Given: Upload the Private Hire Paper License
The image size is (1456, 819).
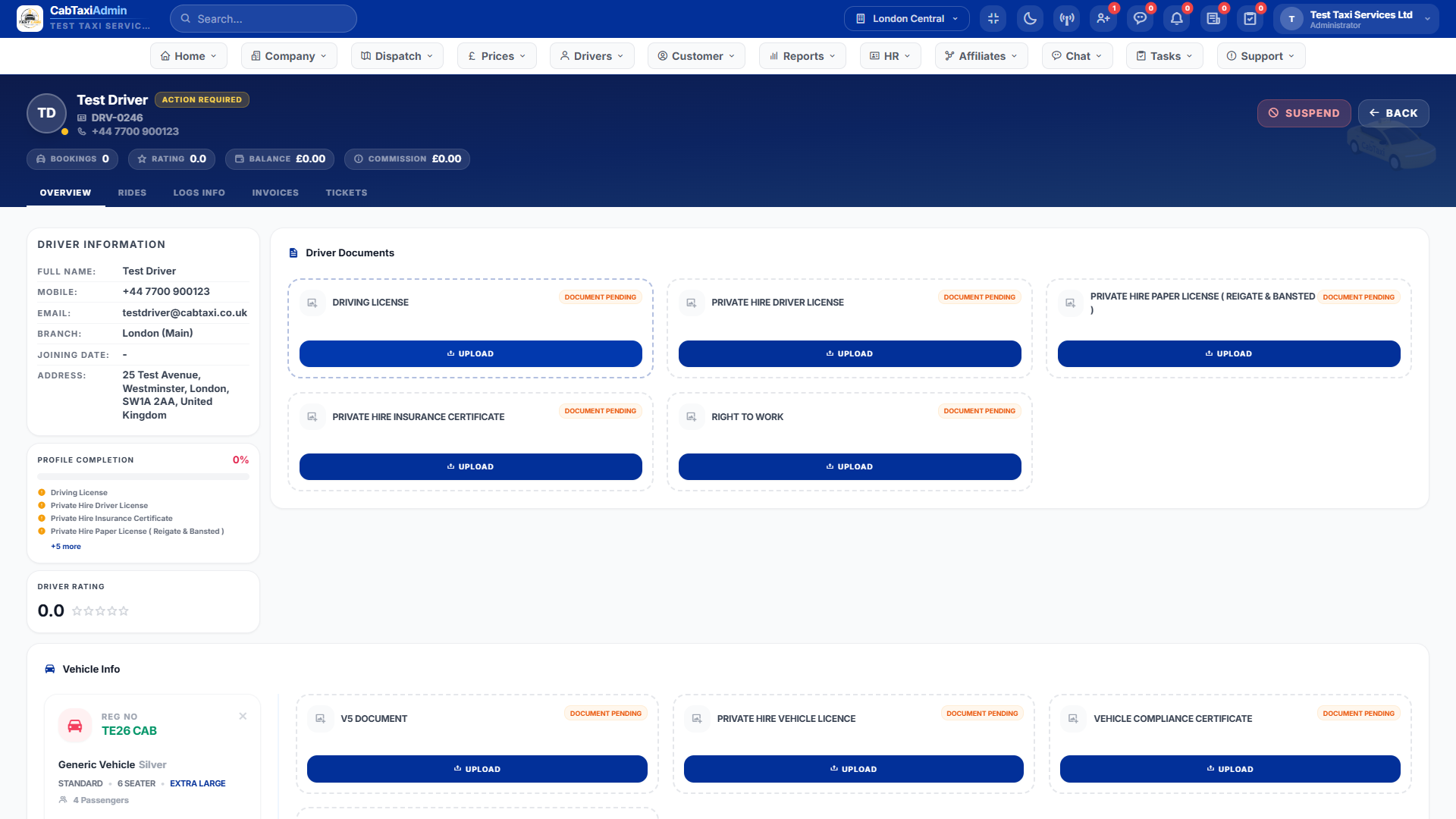Looking at the screenshot, I should (x=1229, y=353).
